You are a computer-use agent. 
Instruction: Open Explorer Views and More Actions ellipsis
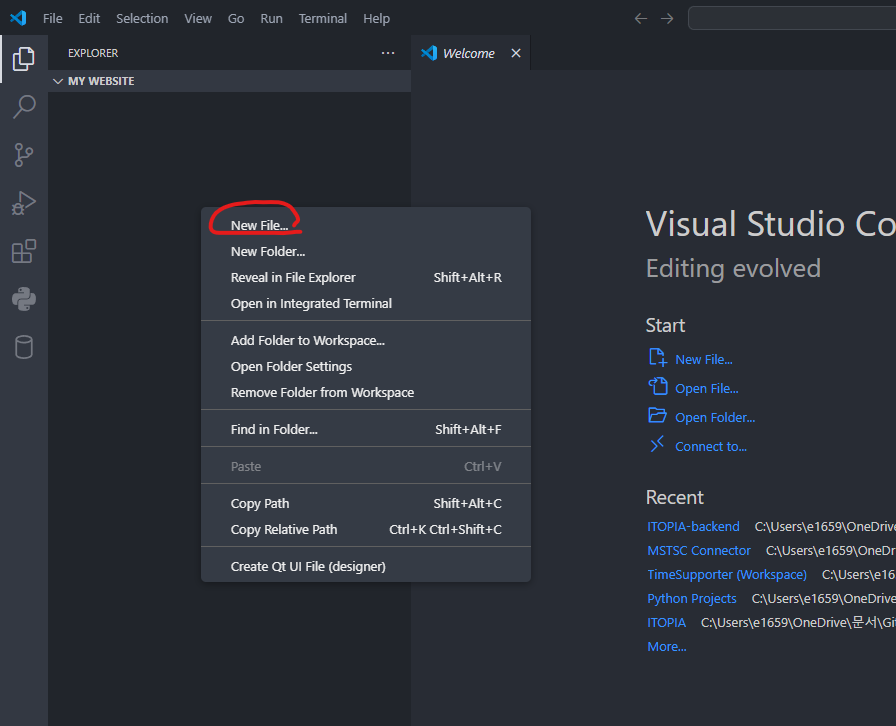tap(388, 53)
